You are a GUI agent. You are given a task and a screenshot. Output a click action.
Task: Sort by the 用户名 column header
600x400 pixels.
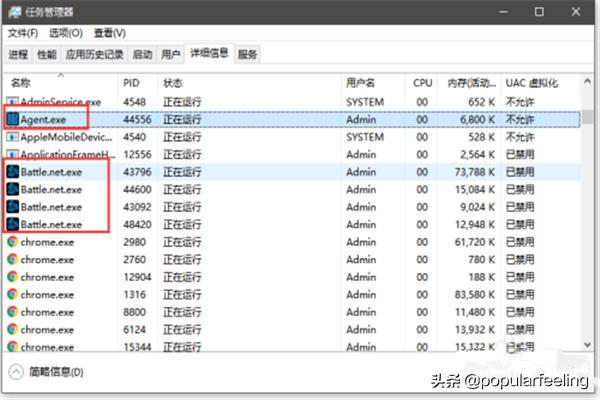tap(373, 83)
